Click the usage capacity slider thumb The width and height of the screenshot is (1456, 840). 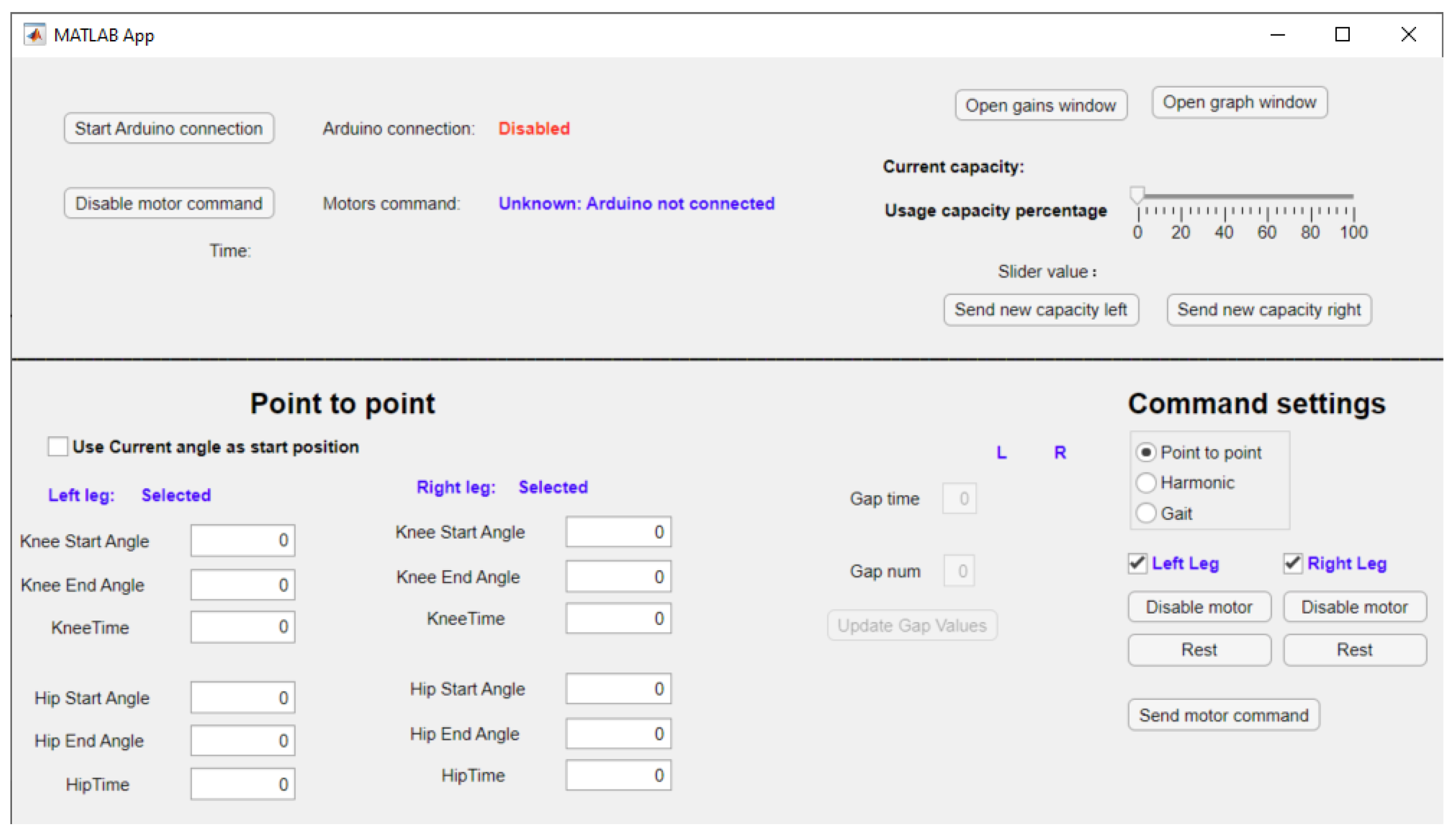tap(1137, 194)
